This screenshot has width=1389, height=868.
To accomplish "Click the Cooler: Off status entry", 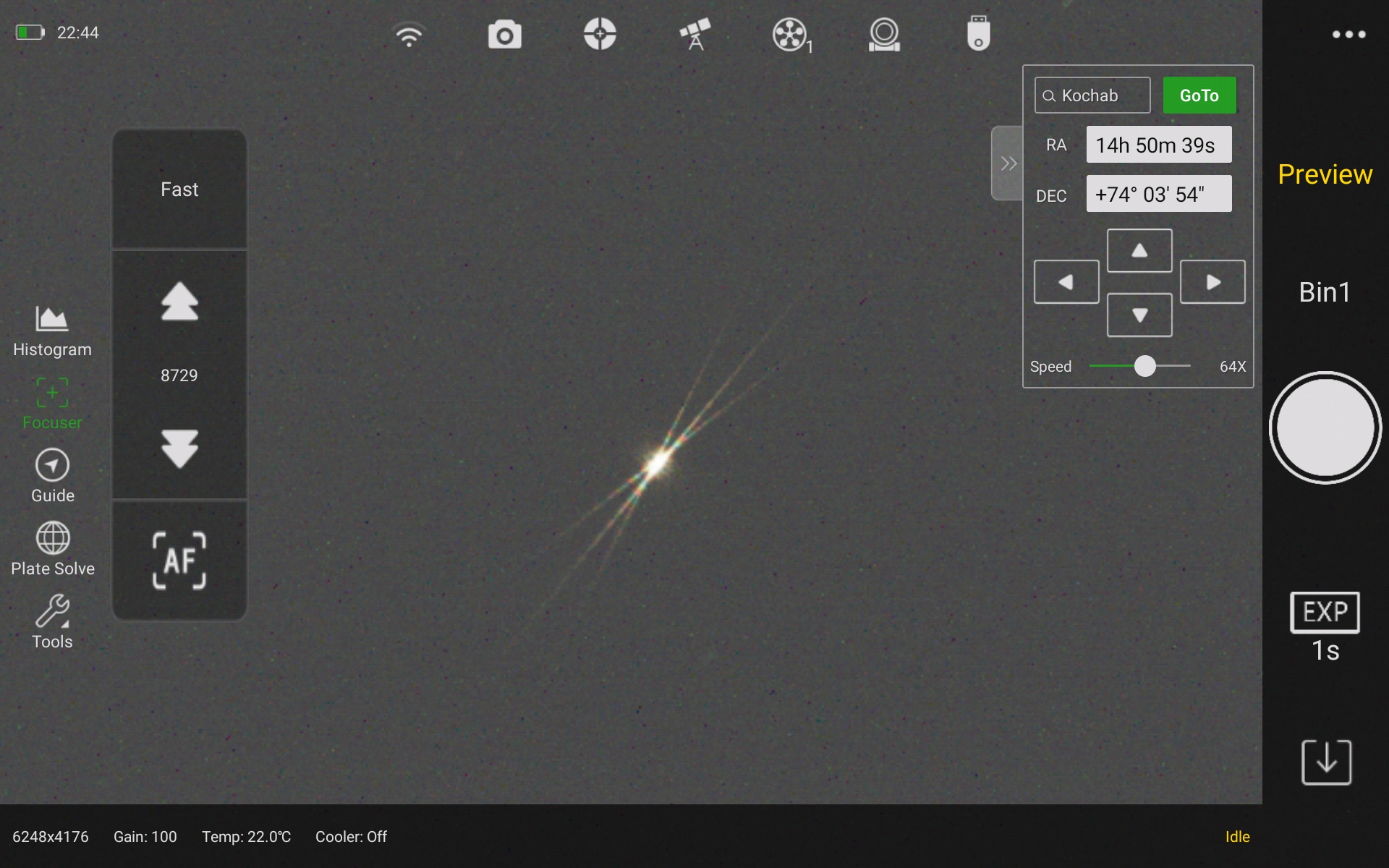I will coord(351,837).
